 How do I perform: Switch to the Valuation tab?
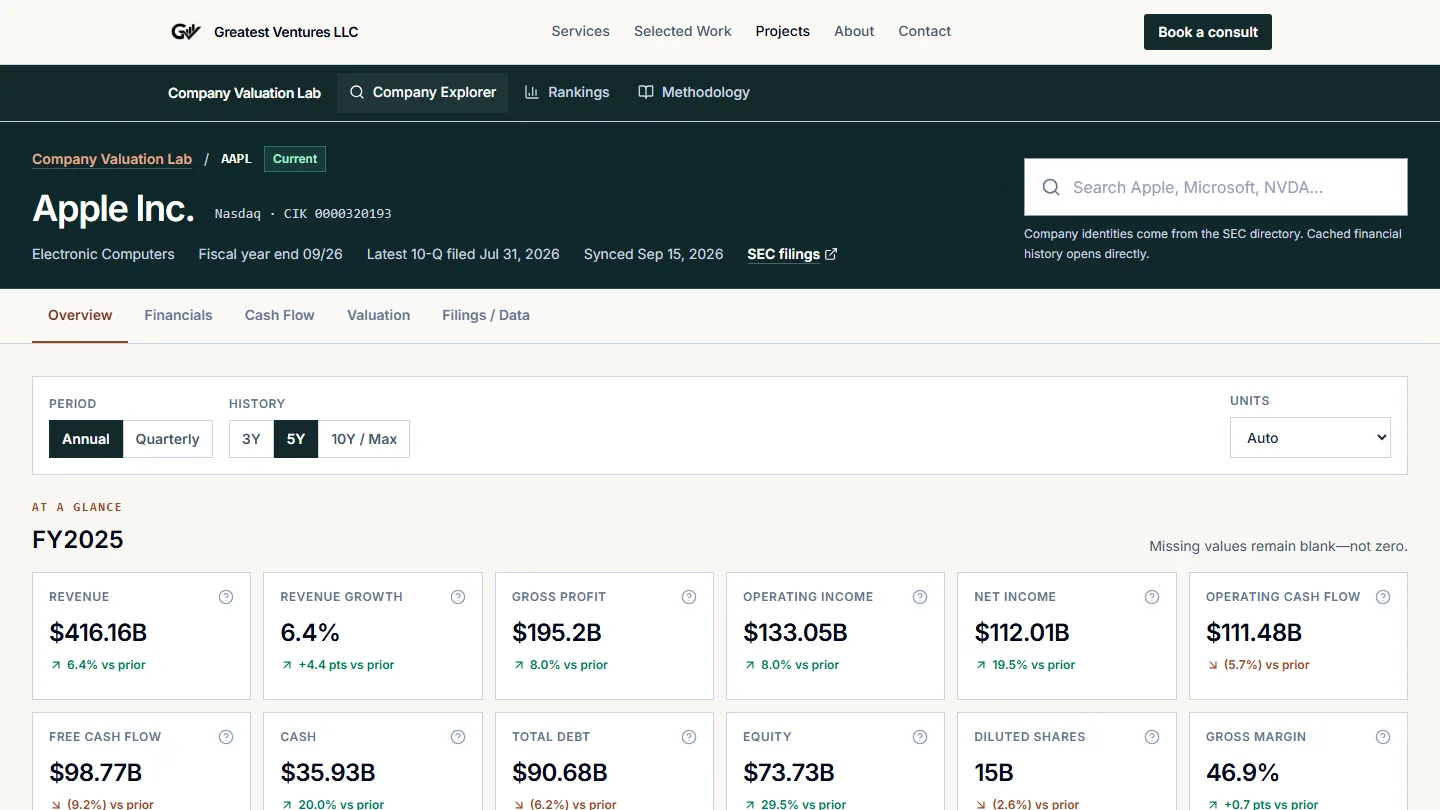pyautogui.click(x=378, y=315)
